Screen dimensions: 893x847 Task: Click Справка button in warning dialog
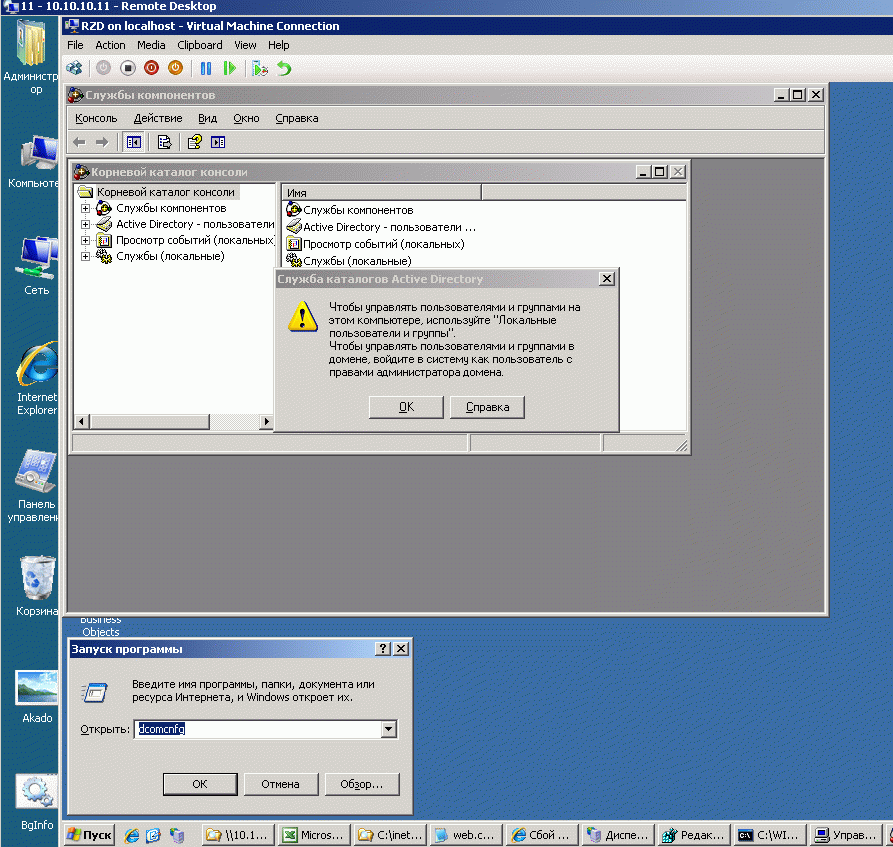pyautogui.click(x=487, y=407)
